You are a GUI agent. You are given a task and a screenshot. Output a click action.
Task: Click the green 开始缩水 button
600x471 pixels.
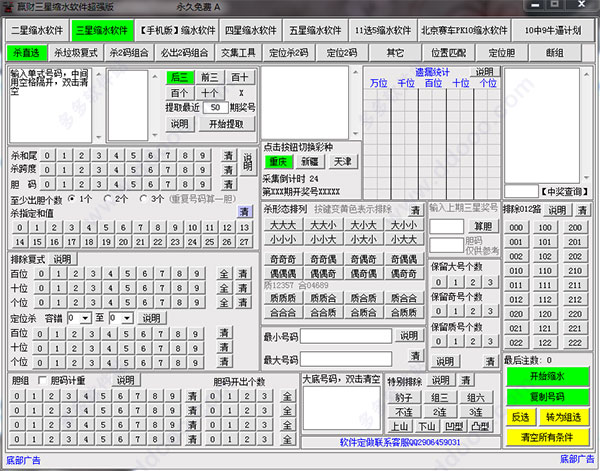[547, 376]
